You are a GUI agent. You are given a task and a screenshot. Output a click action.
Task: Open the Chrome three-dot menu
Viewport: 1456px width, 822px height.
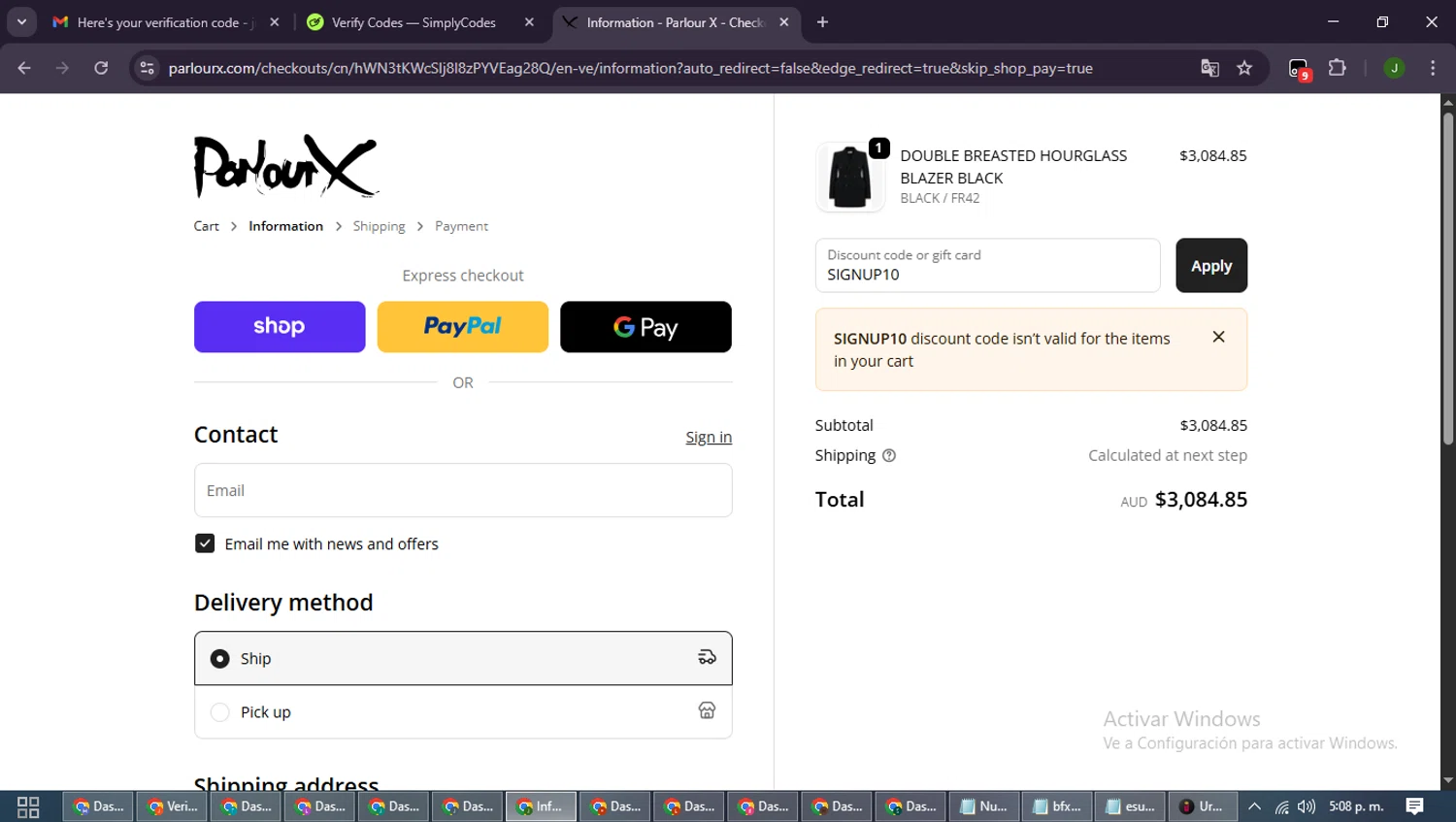[1433, 68]
